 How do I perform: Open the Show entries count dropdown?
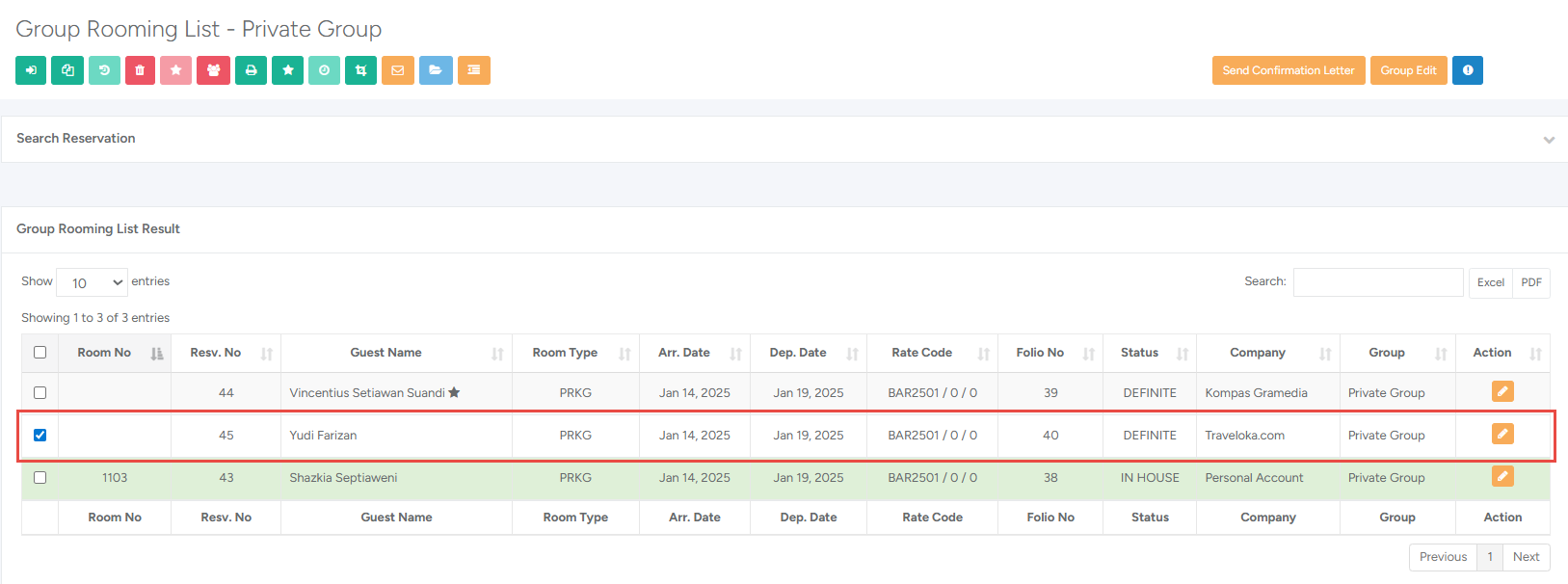[x=93, y=282]
